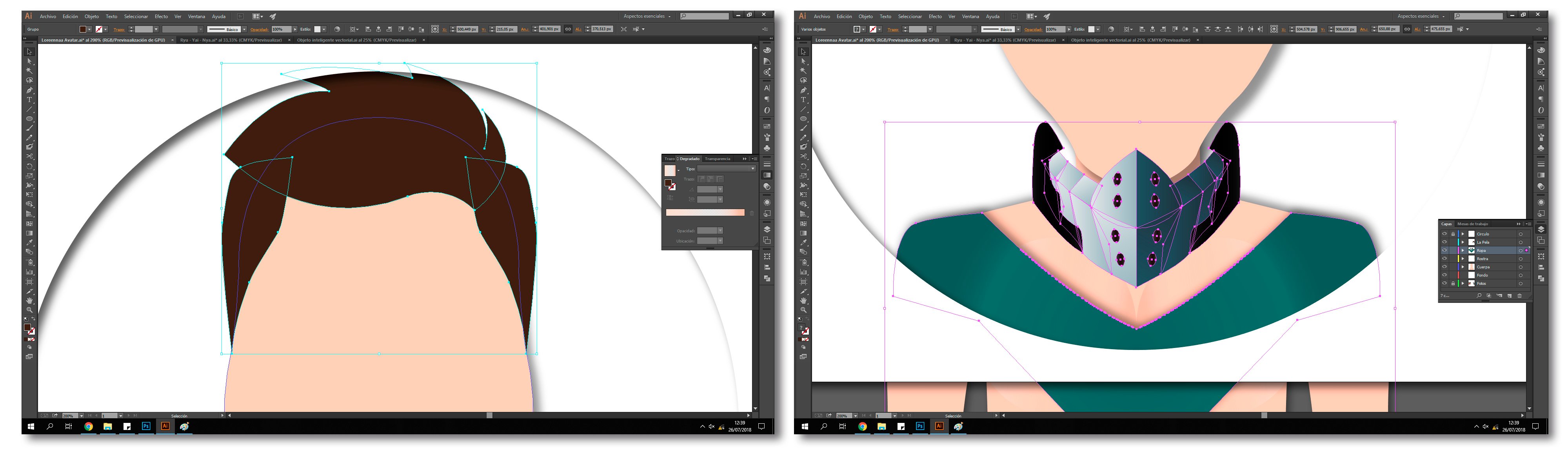Open the Objeto menu in right window
The width and height of the screenshot is (1568, 459).
click(866, 16)
